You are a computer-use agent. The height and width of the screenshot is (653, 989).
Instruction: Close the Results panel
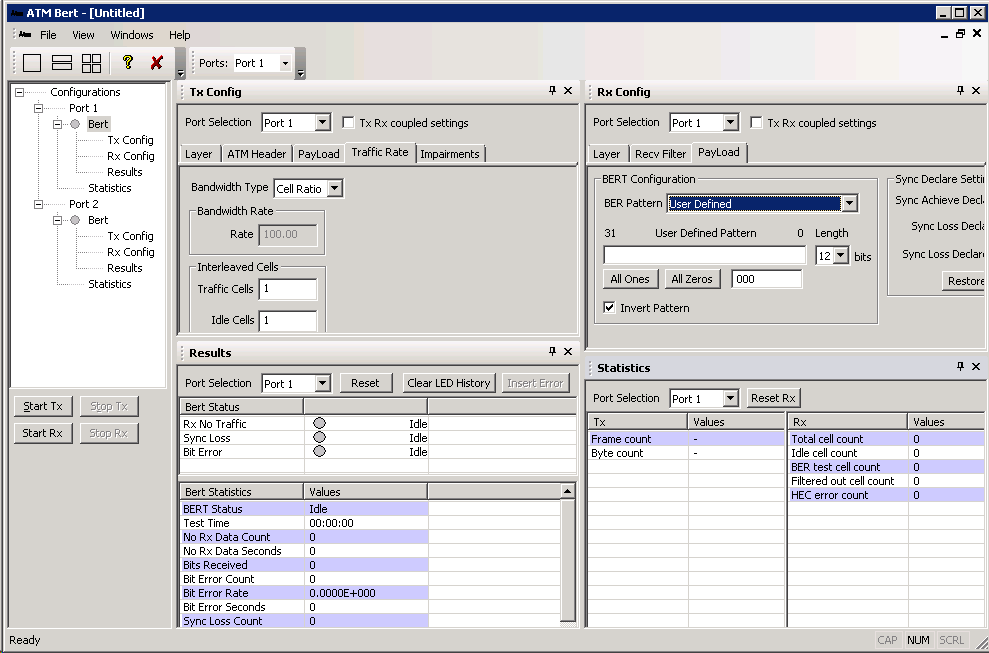coord(568,351)
